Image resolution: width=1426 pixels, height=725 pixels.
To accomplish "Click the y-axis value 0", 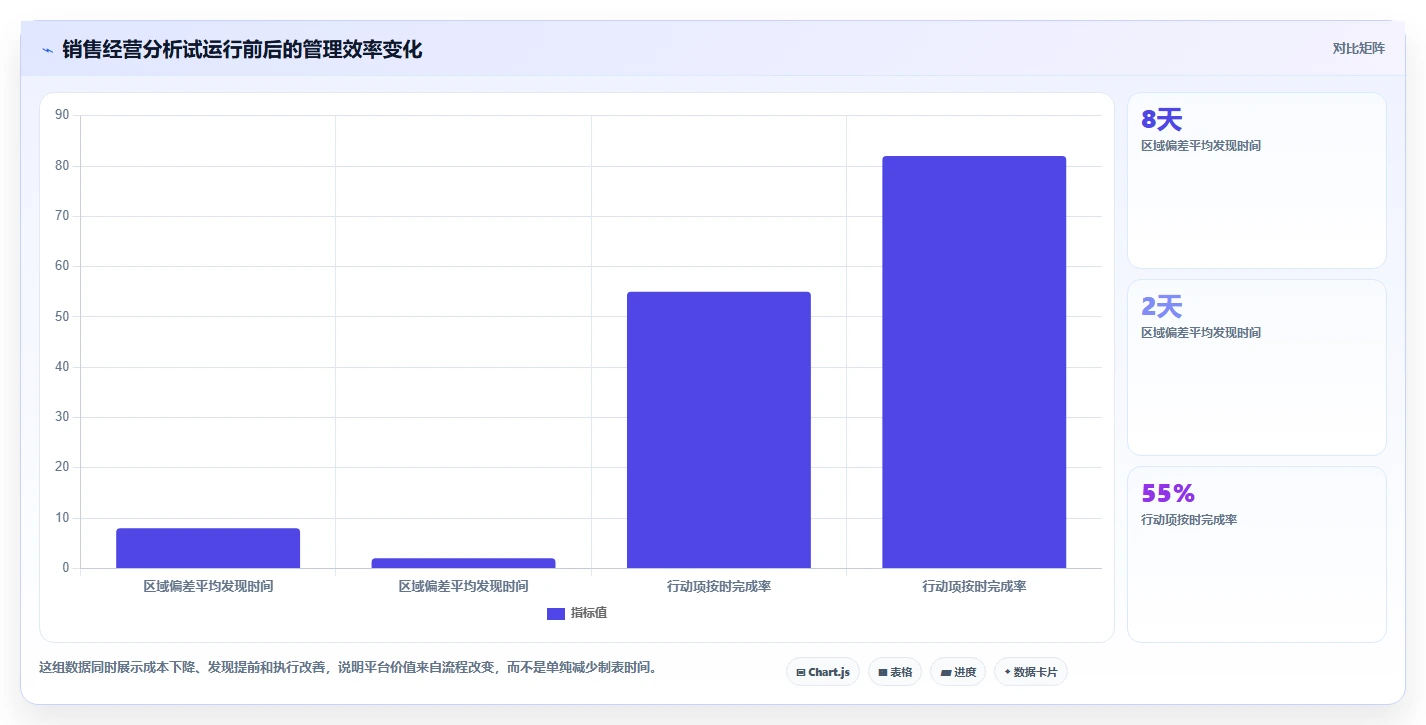I will tap(66, 568).
